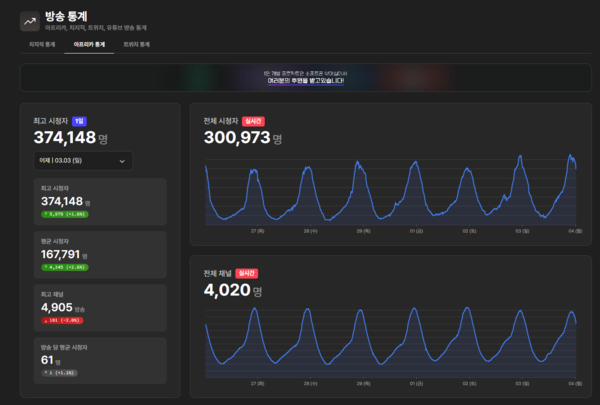Click the 방송 당 평균 시청자 stat card
600x405 pixels.
[x=99, y=360]
